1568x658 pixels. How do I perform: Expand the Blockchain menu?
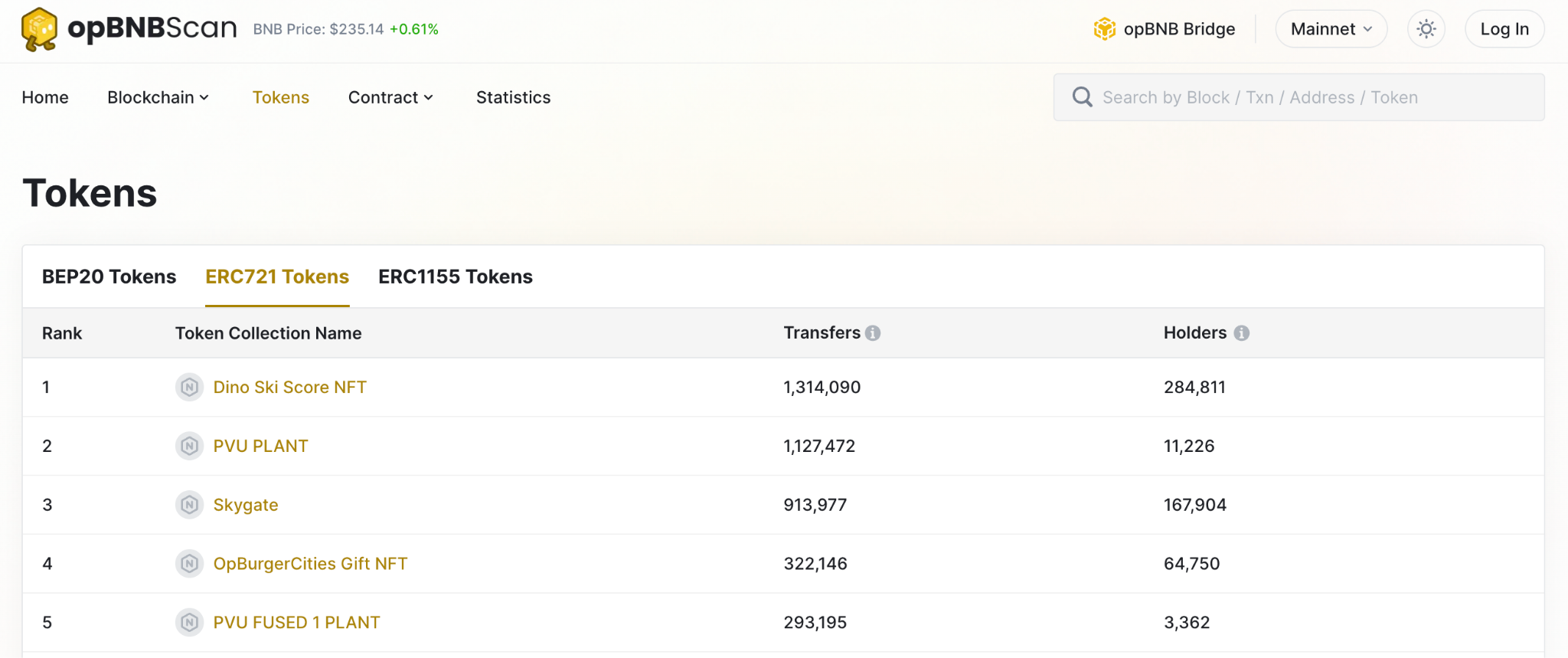[158, 97]
